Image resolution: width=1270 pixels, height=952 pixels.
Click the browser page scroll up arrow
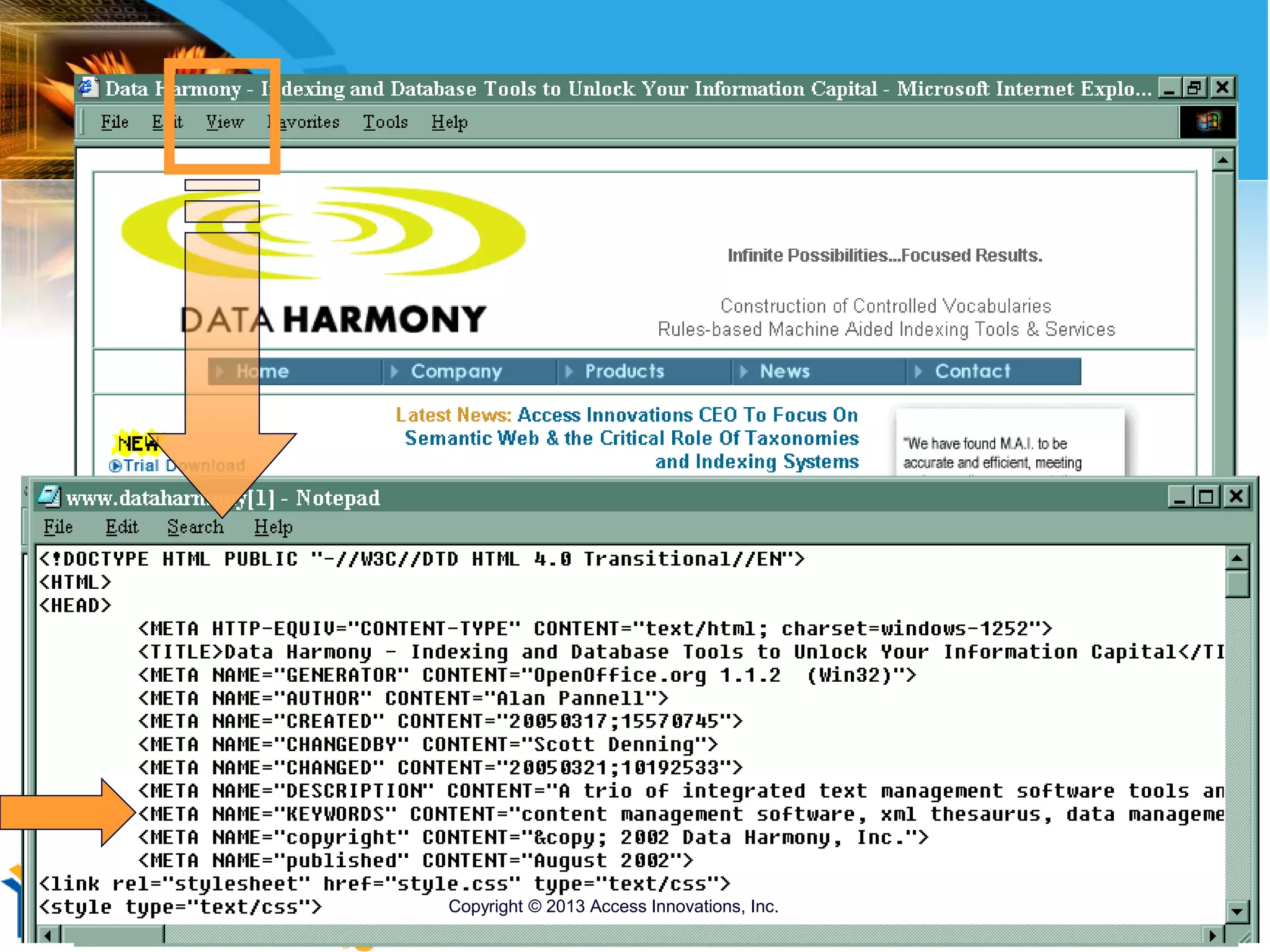[1222, 161]
